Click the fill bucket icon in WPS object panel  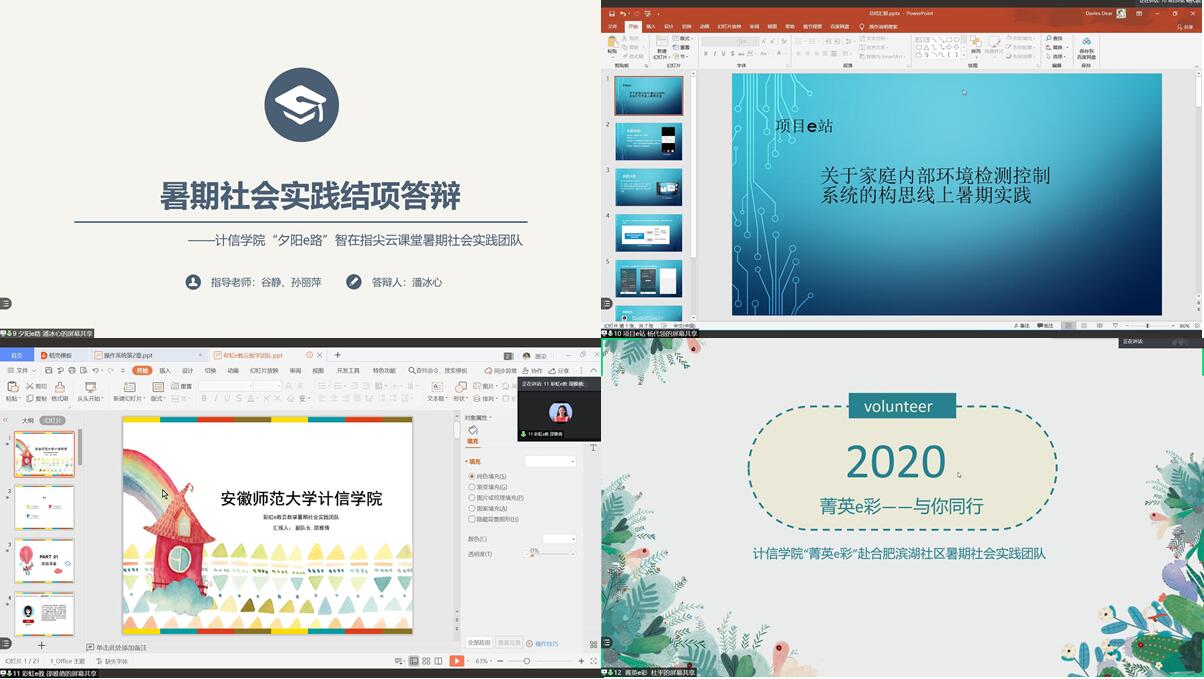(473, 430)
